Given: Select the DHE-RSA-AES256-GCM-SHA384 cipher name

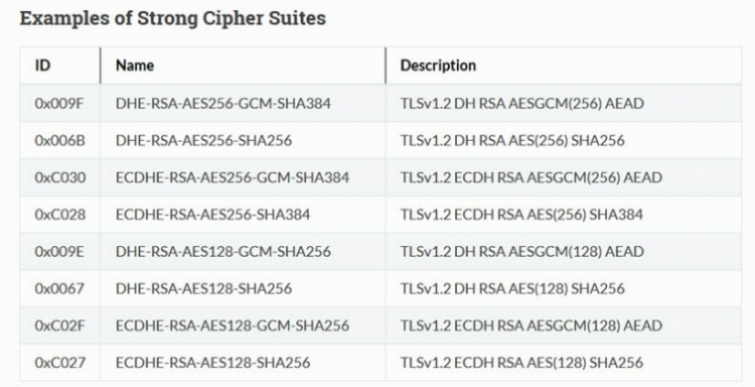Looking at the screenshot, I should (x=223, y=103).
